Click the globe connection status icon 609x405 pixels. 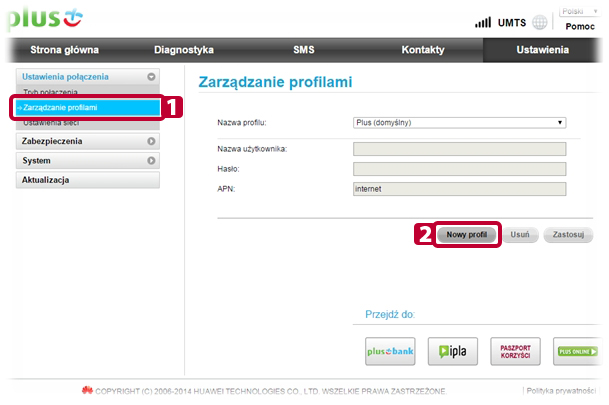(x=539, y=23)
